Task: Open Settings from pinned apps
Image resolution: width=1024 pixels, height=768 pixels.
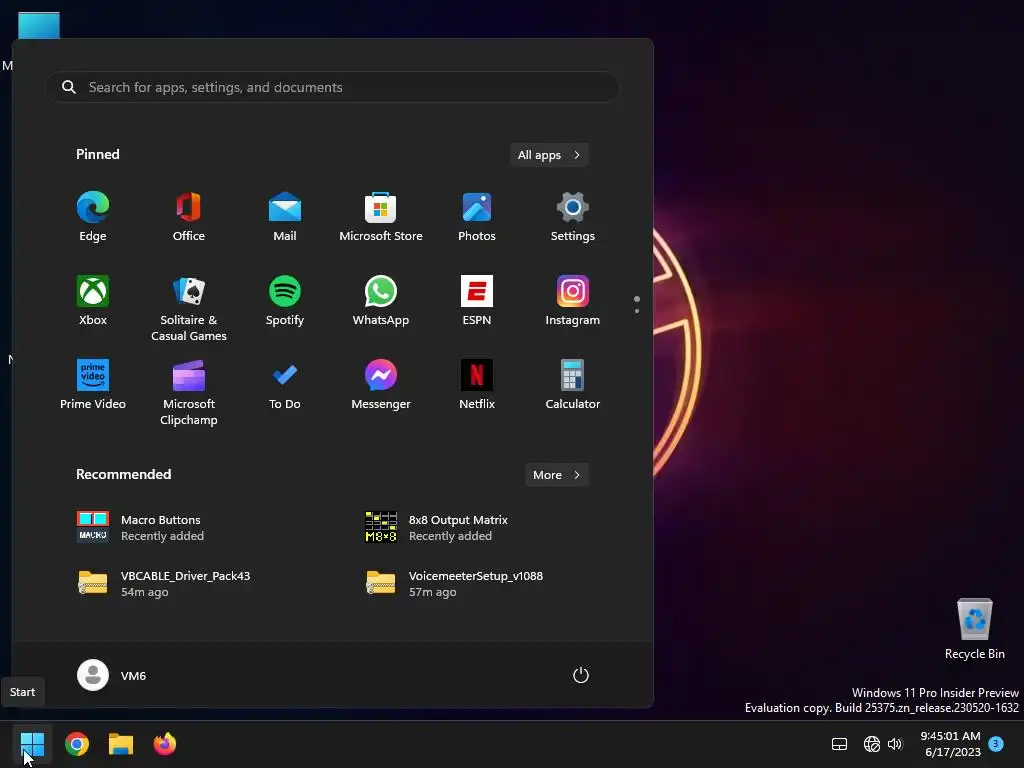Action: pyautogui.click(x=573, y=217)
